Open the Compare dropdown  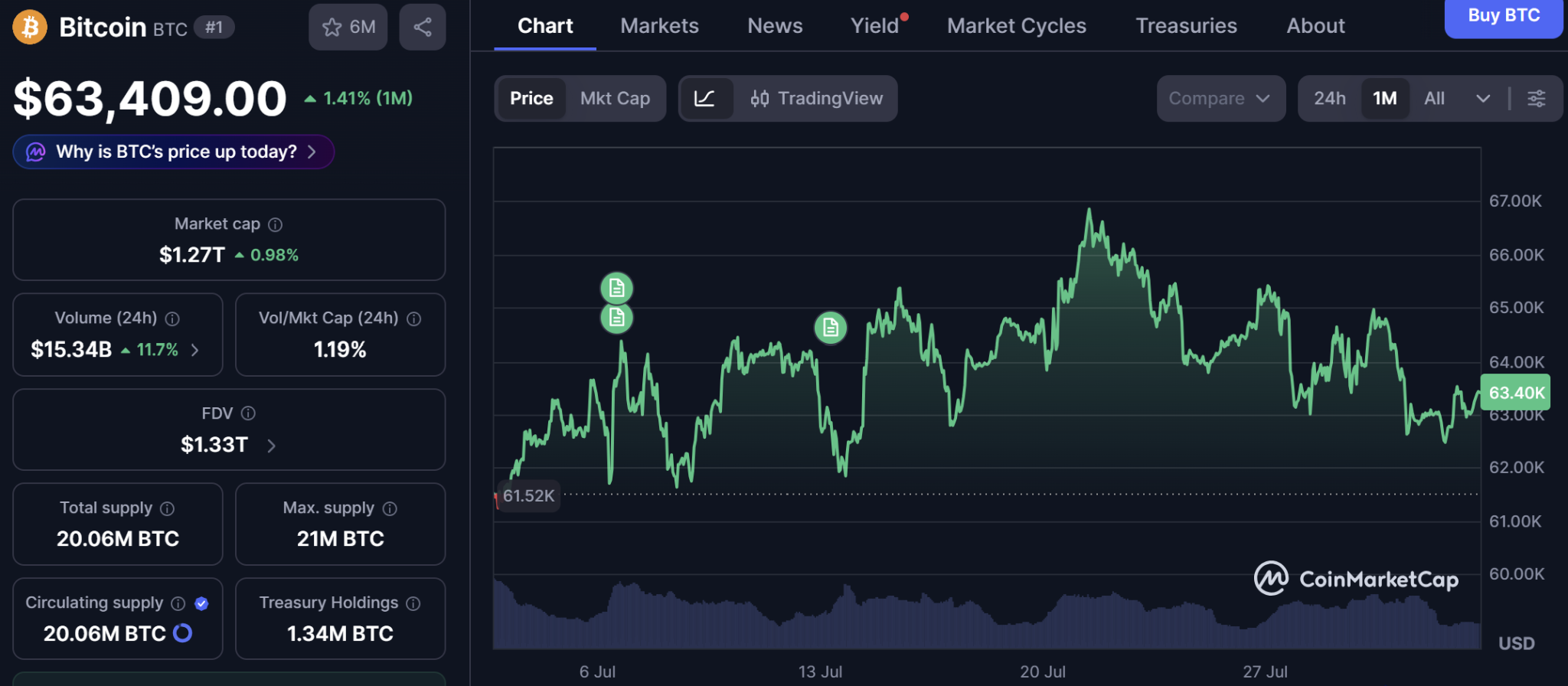pos(1220,99)
